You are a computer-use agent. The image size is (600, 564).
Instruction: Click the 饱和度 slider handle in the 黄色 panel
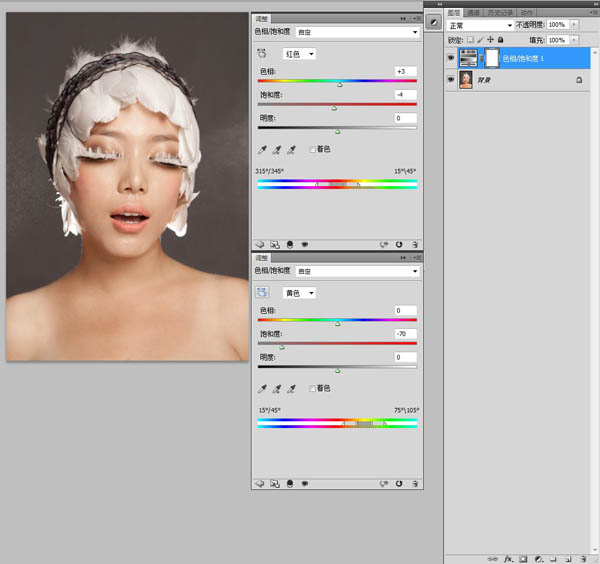281,347
